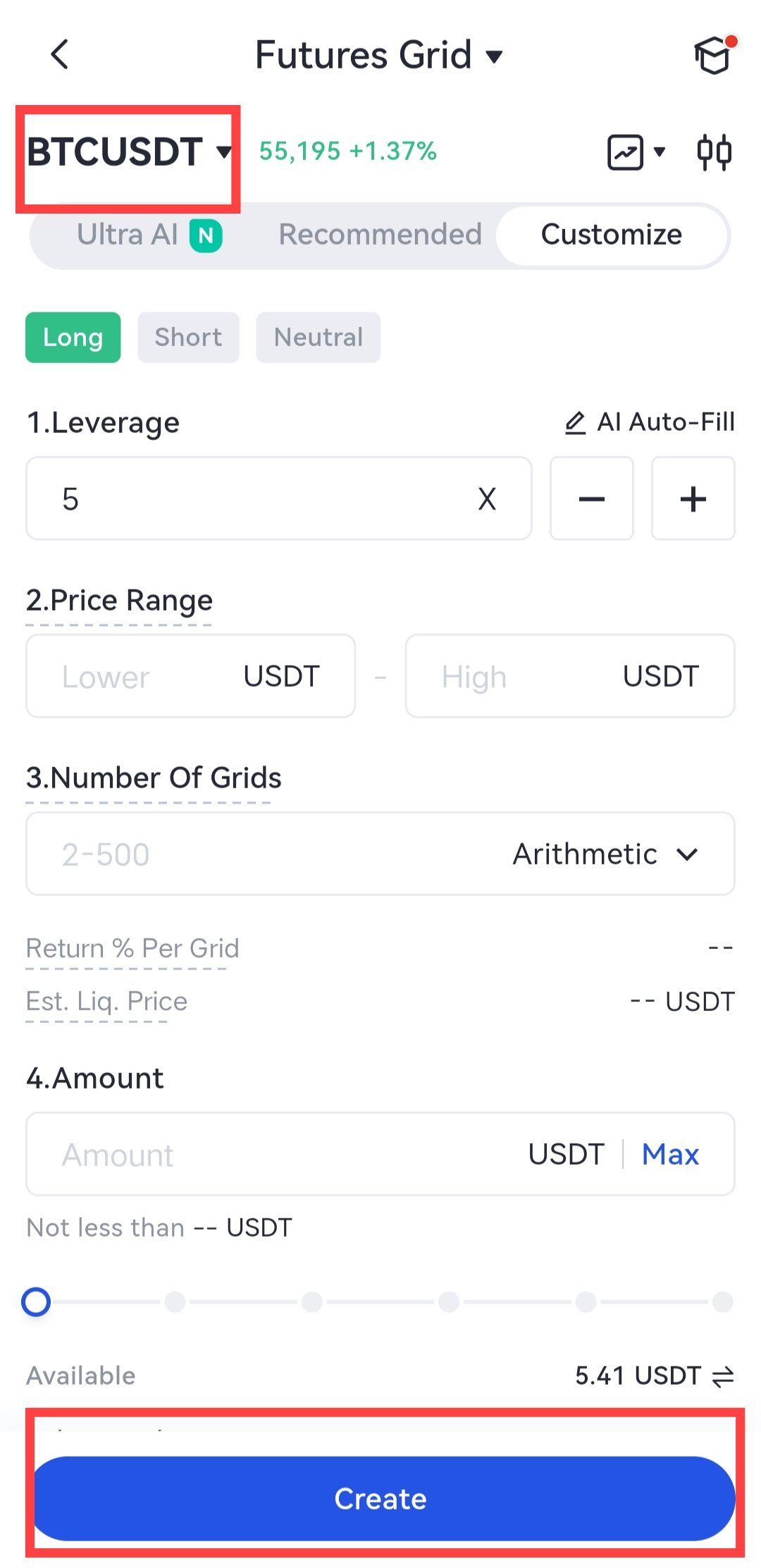Tap the AI Auto-Fill pencil icon
Screen dimensions: 761x1568
point(576,422)
